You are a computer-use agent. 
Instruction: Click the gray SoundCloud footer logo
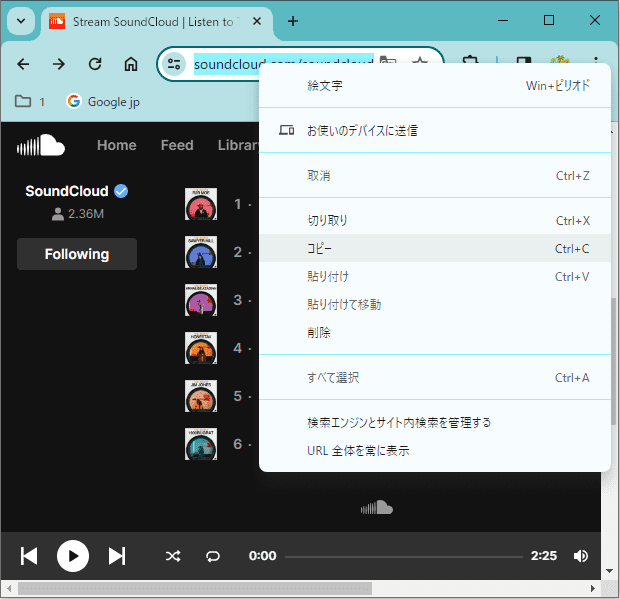[376, 508]
